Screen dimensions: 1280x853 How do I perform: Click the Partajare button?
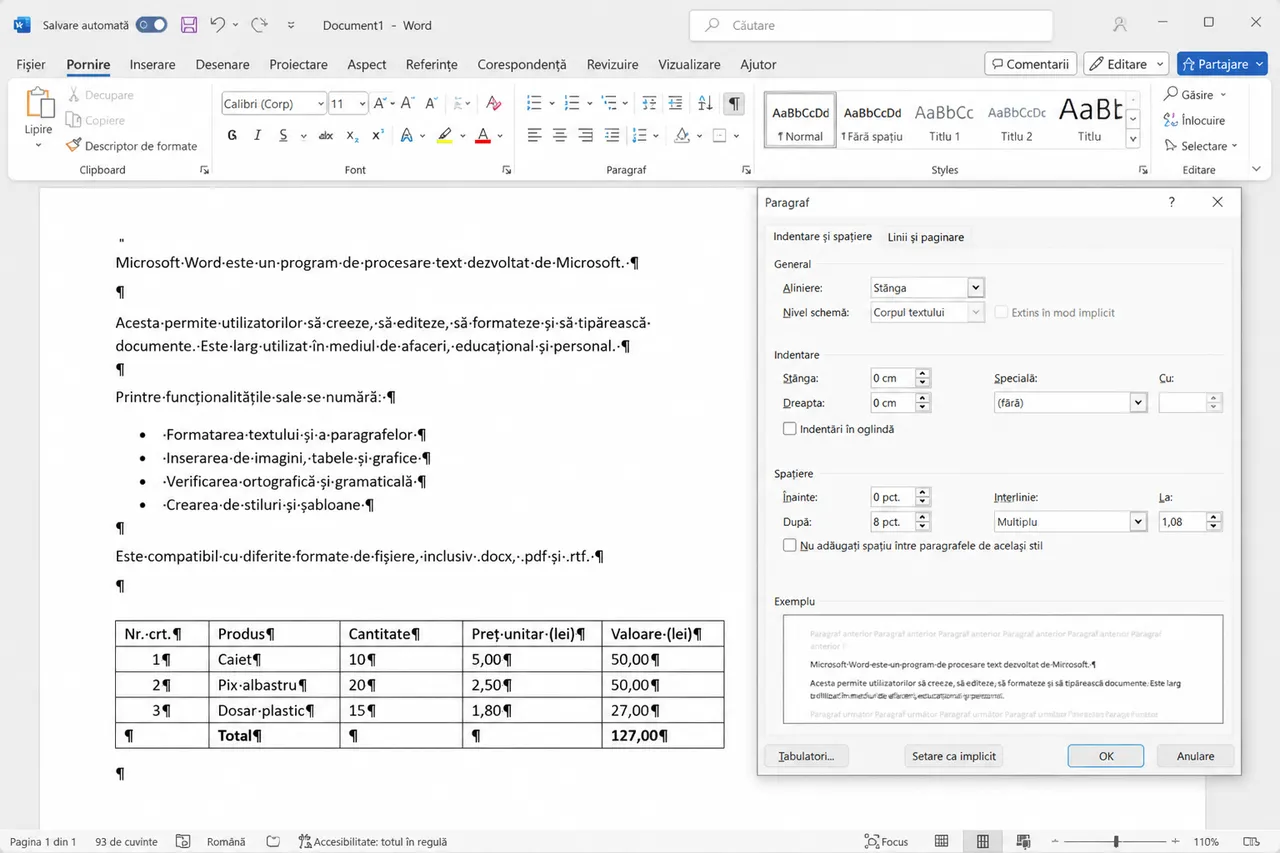click(1222, 64)
